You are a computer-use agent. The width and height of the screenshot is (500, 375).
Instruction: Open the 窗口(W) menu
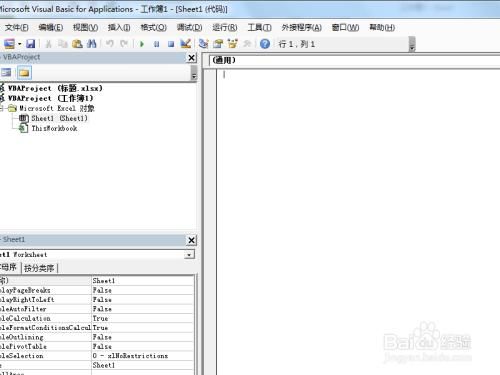345,27
